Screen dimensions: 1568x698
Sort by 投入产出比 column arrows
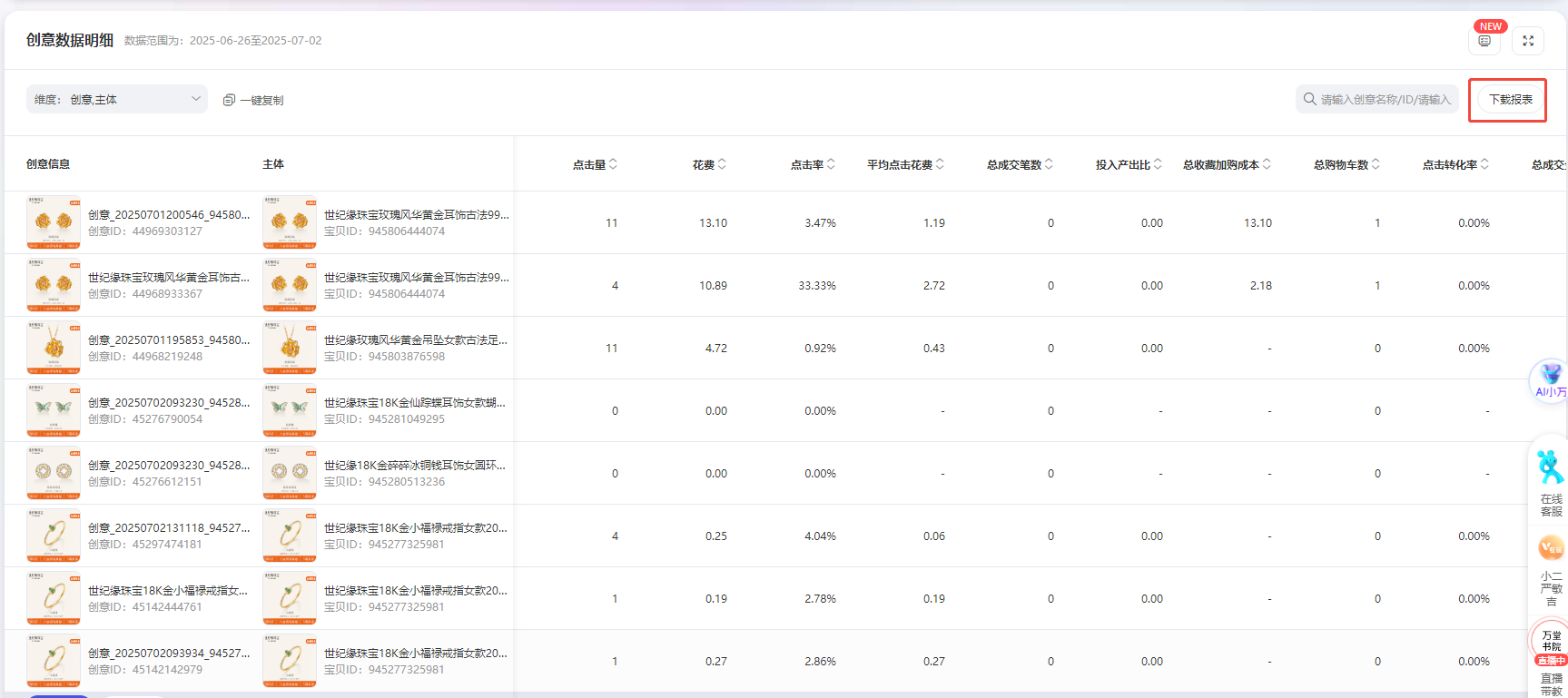tap(1158, 164)
